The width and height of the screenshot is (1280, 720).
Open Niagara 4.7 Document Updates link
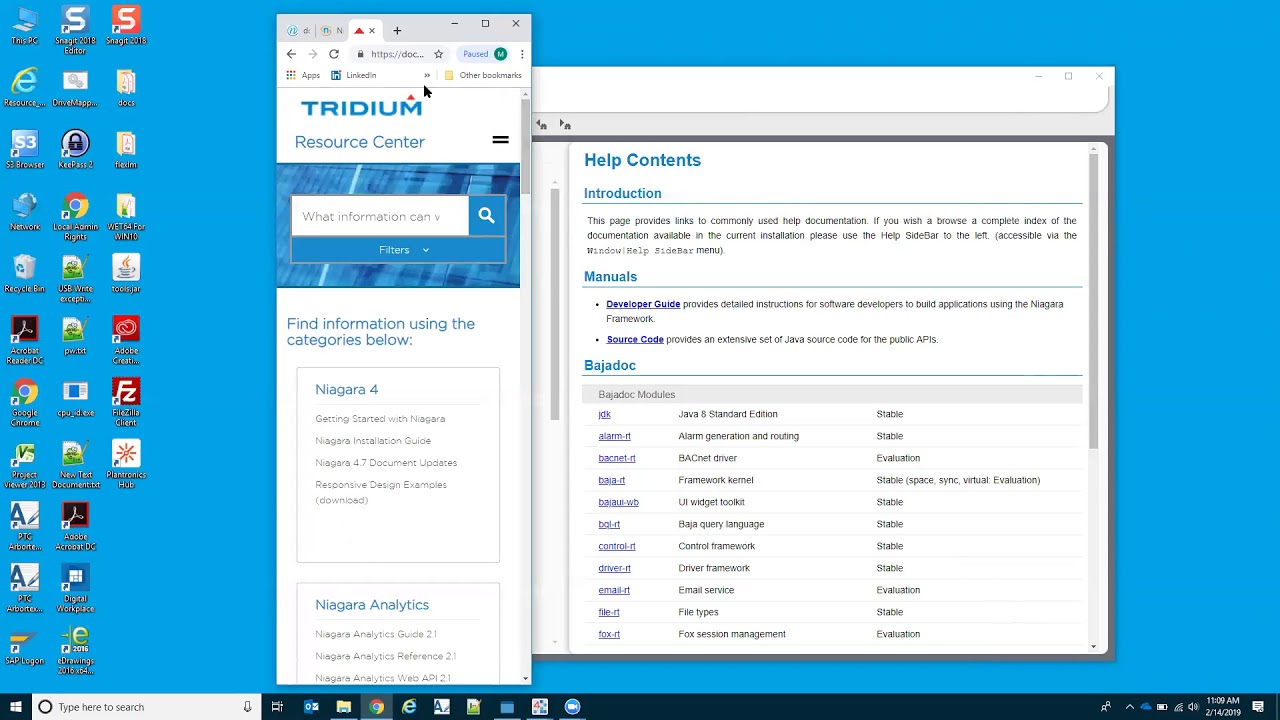[386, 463]
